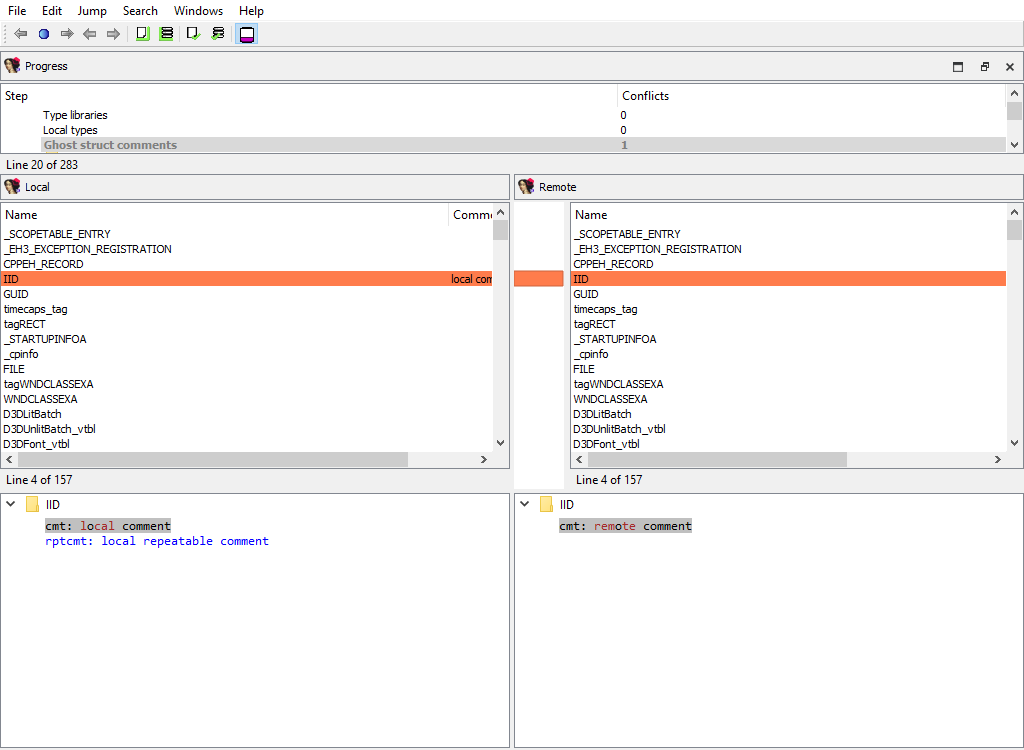Click the green-cornered stacked pages toolbar icon

pyautogui.click(x=166, y=34)
